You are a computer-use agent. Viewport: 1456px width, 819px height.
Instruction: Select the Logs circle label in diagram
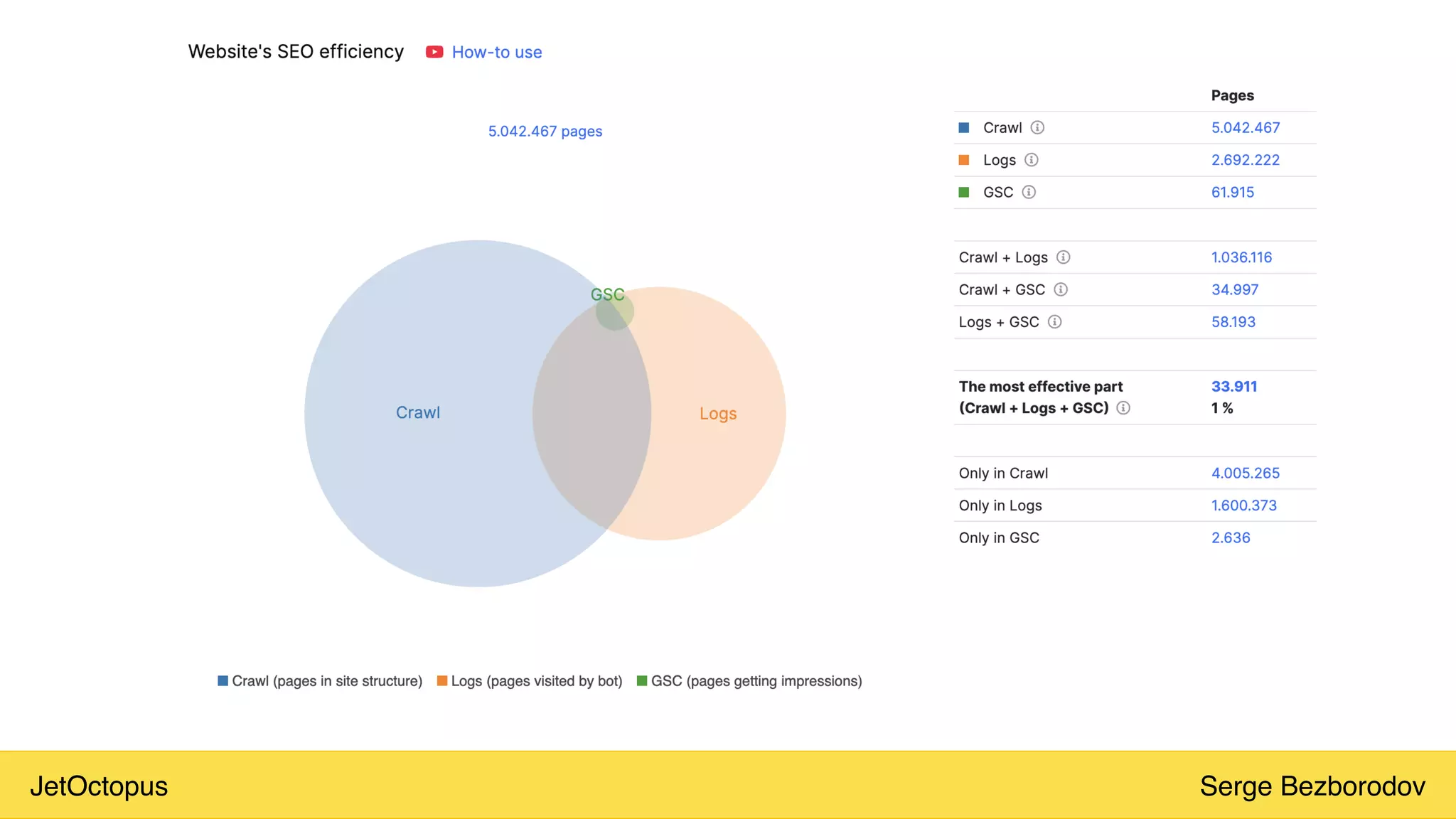tap(717, 414)
